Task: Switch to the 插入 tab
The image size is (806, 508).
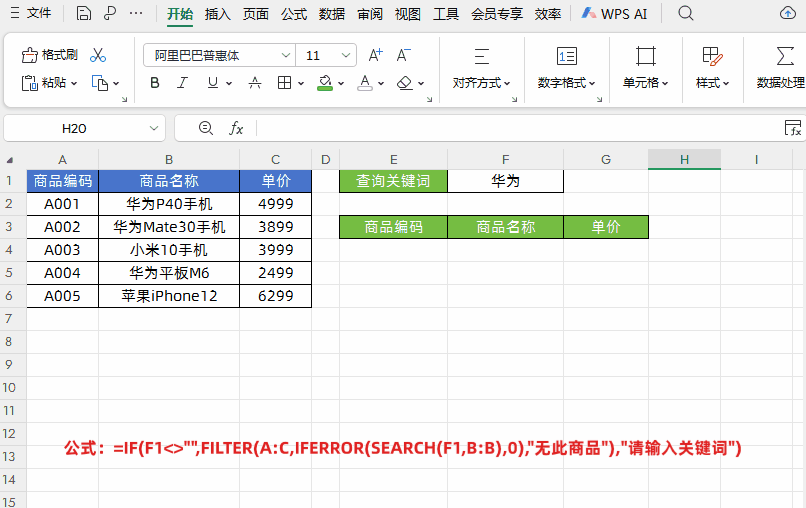Action: tap(217, 14)
